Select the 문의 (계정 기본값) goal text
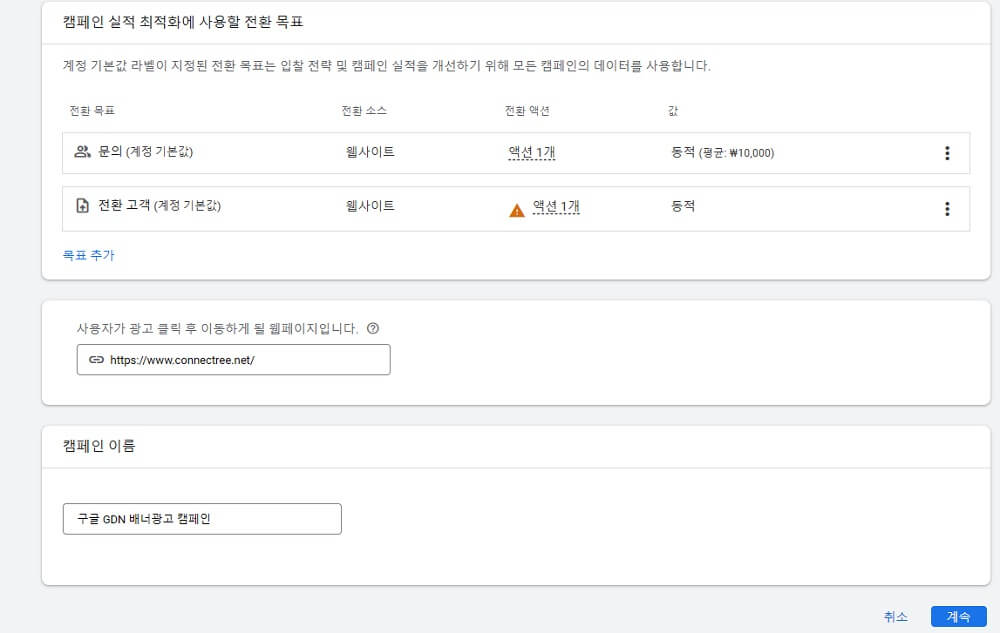 click(145, 152)
